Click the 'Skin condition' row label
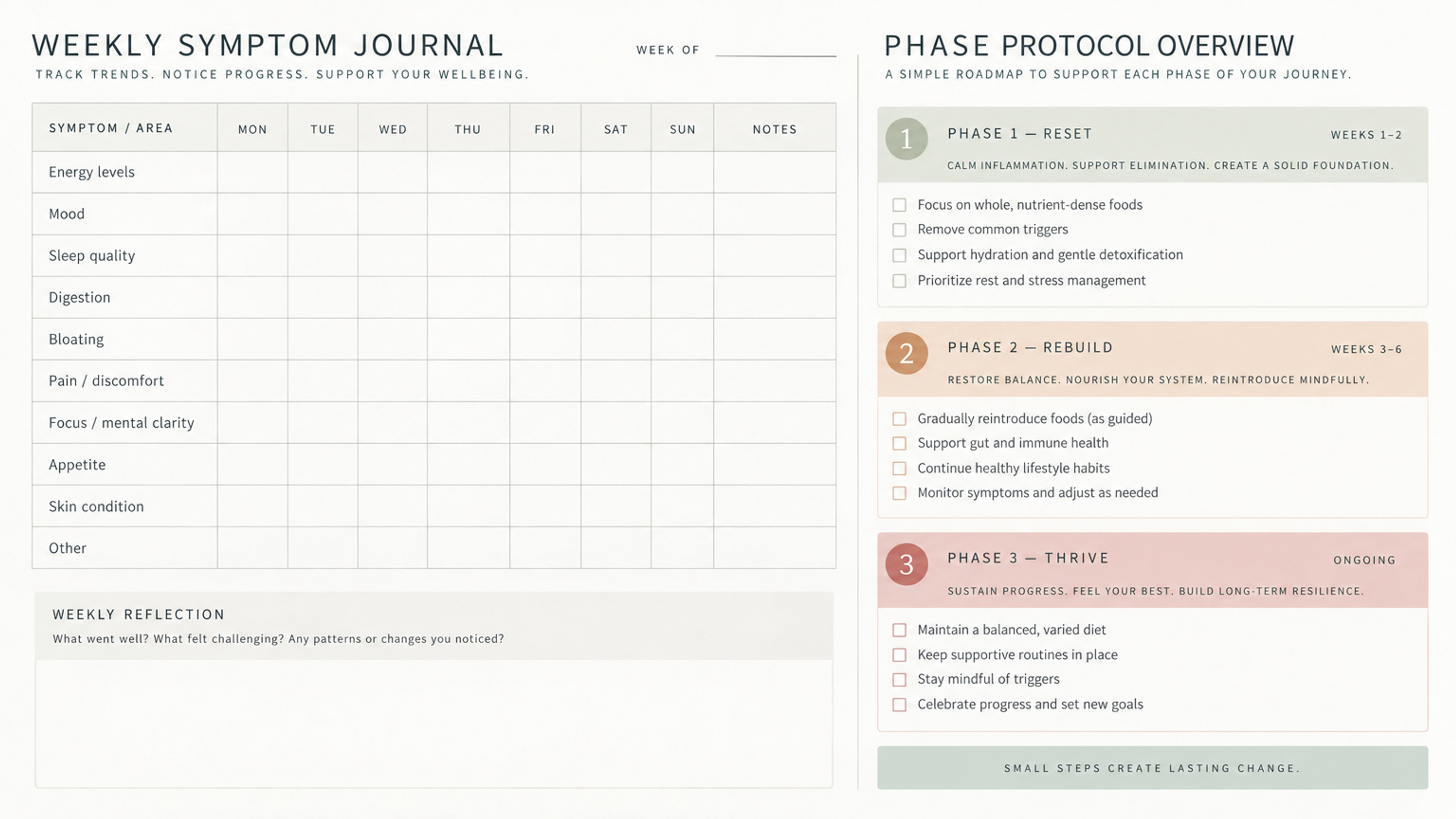The width and height of the screenshot is (1456, 819). point(96,507)
